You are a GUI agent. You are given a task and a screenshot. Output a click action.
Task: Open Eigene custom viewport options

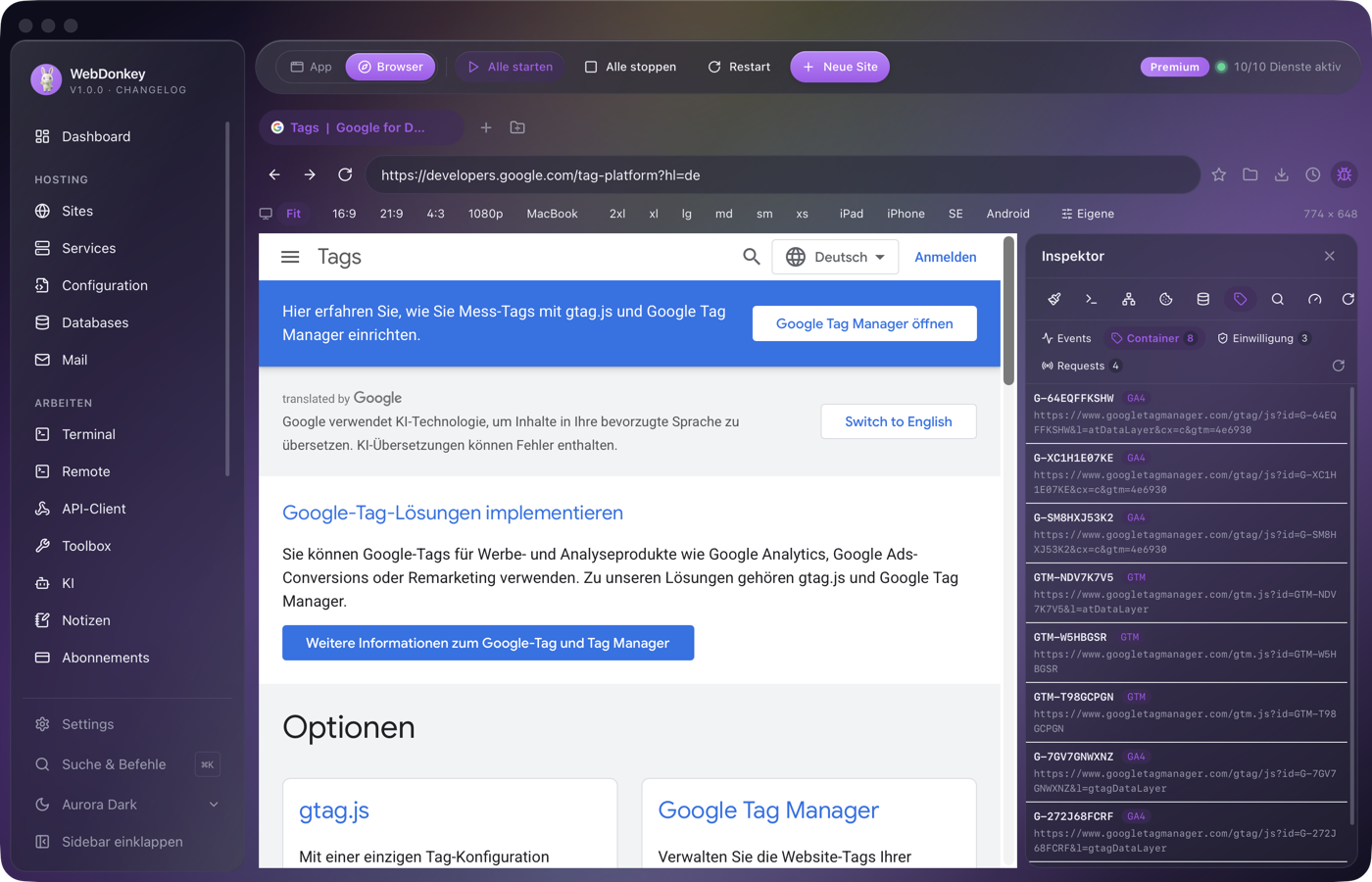pyautogui.click(x=1088, y=214)
